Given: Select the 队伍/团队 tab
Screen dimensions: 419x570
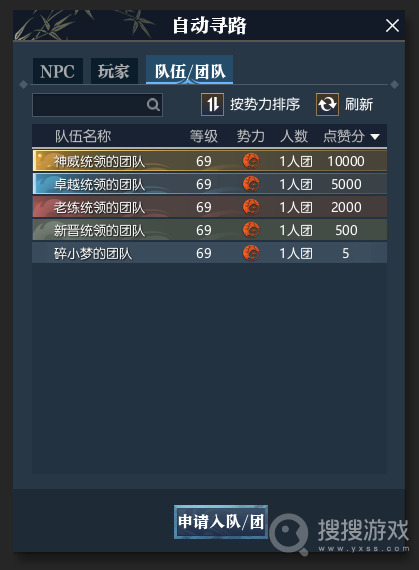Looking at the screenshot, I should pos(189,70).
